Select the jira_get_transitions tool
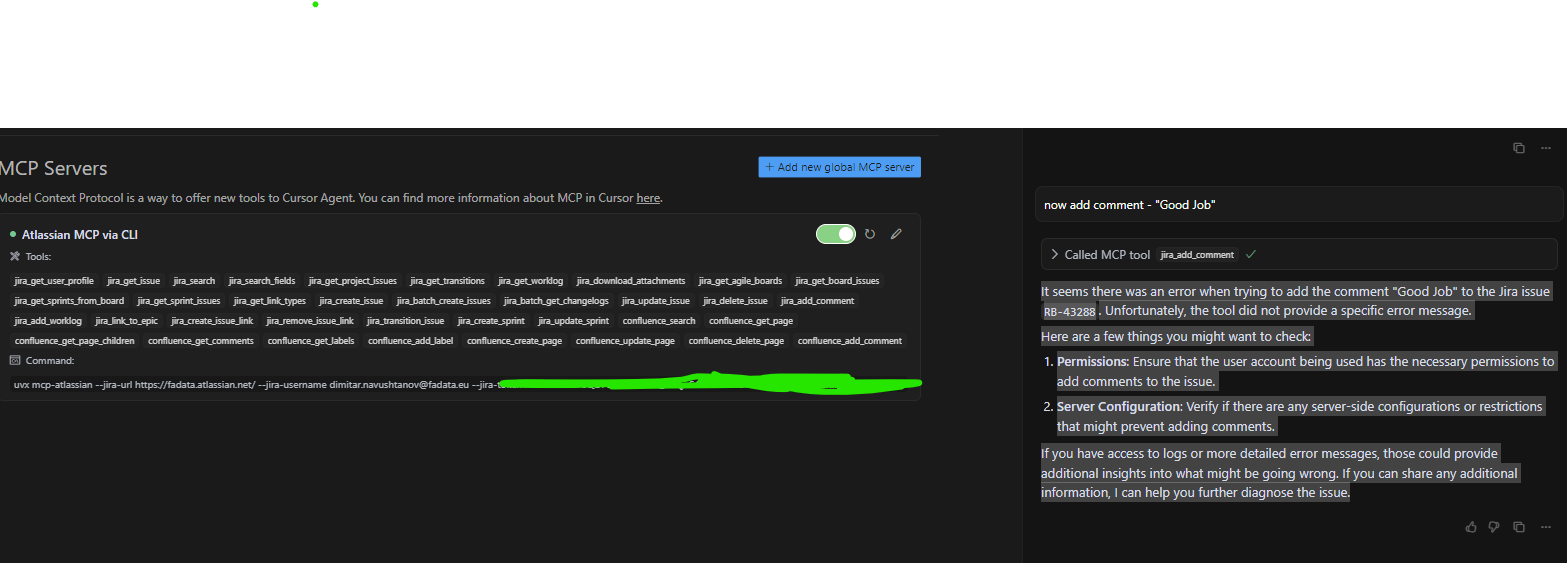The width and height of the screenshot is (1567, 563). click(x=447, y=281)
